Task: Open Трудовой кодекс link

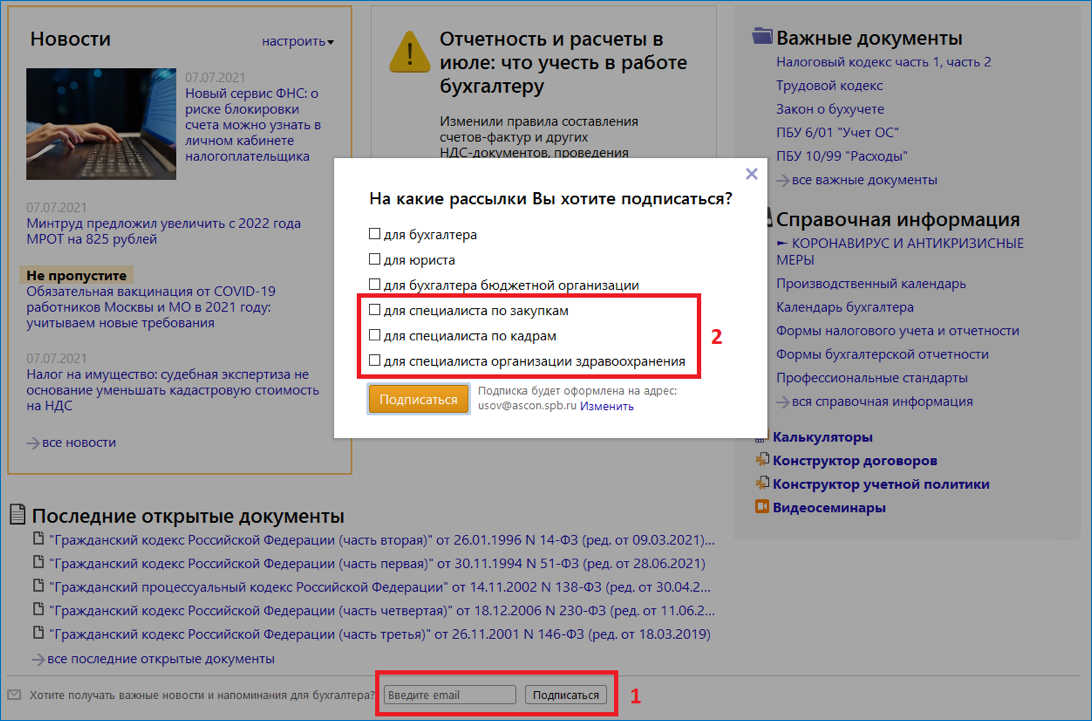Action: pyautogui.click(x=829, y=86)
